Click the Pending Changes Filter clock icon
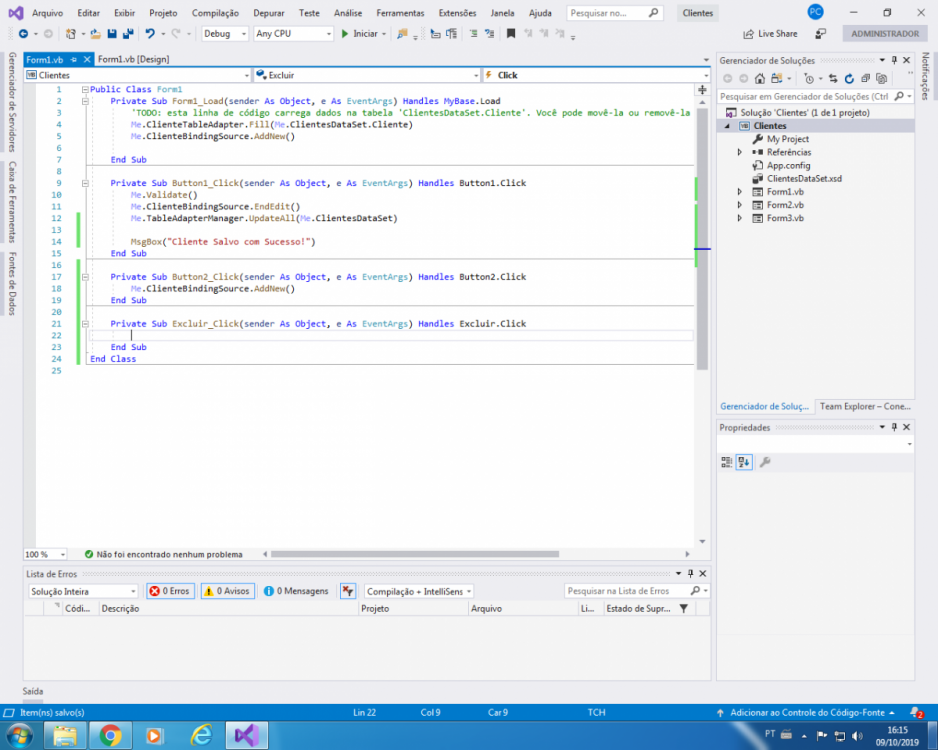 [x=809, y=78]
